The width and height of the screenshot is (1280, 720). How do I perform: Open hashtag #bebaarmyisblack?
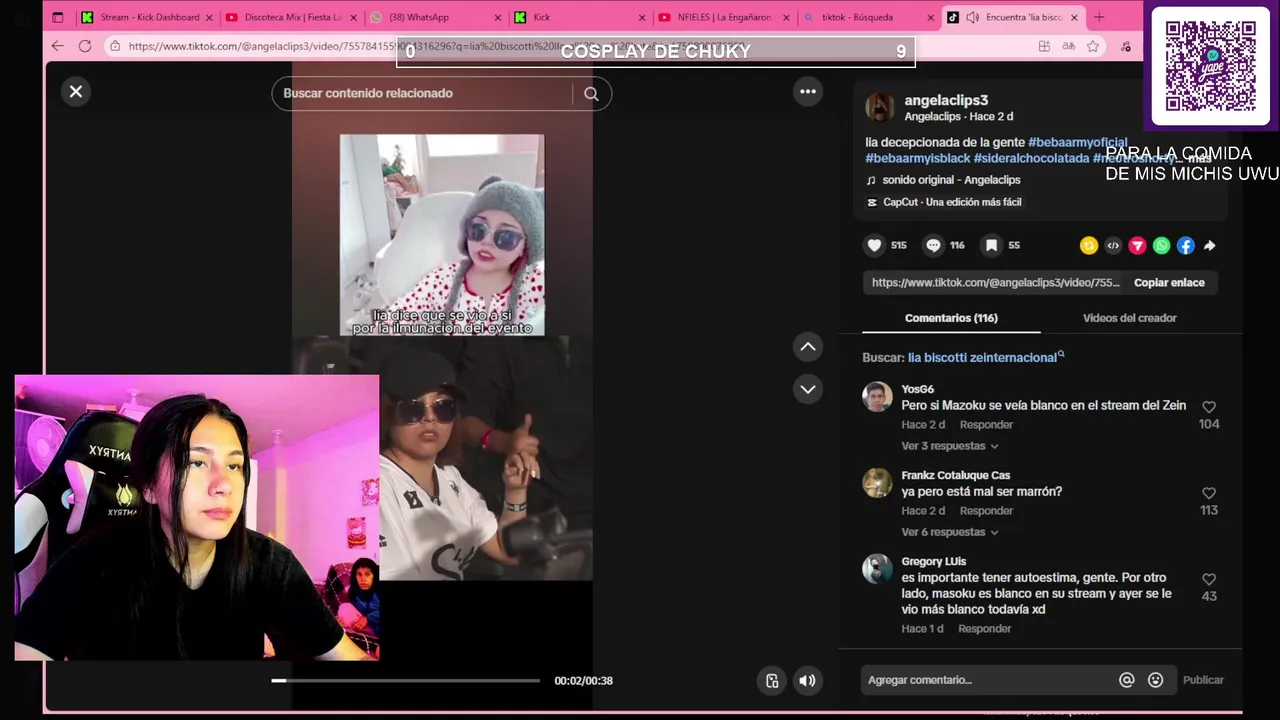tap(918, 158)
